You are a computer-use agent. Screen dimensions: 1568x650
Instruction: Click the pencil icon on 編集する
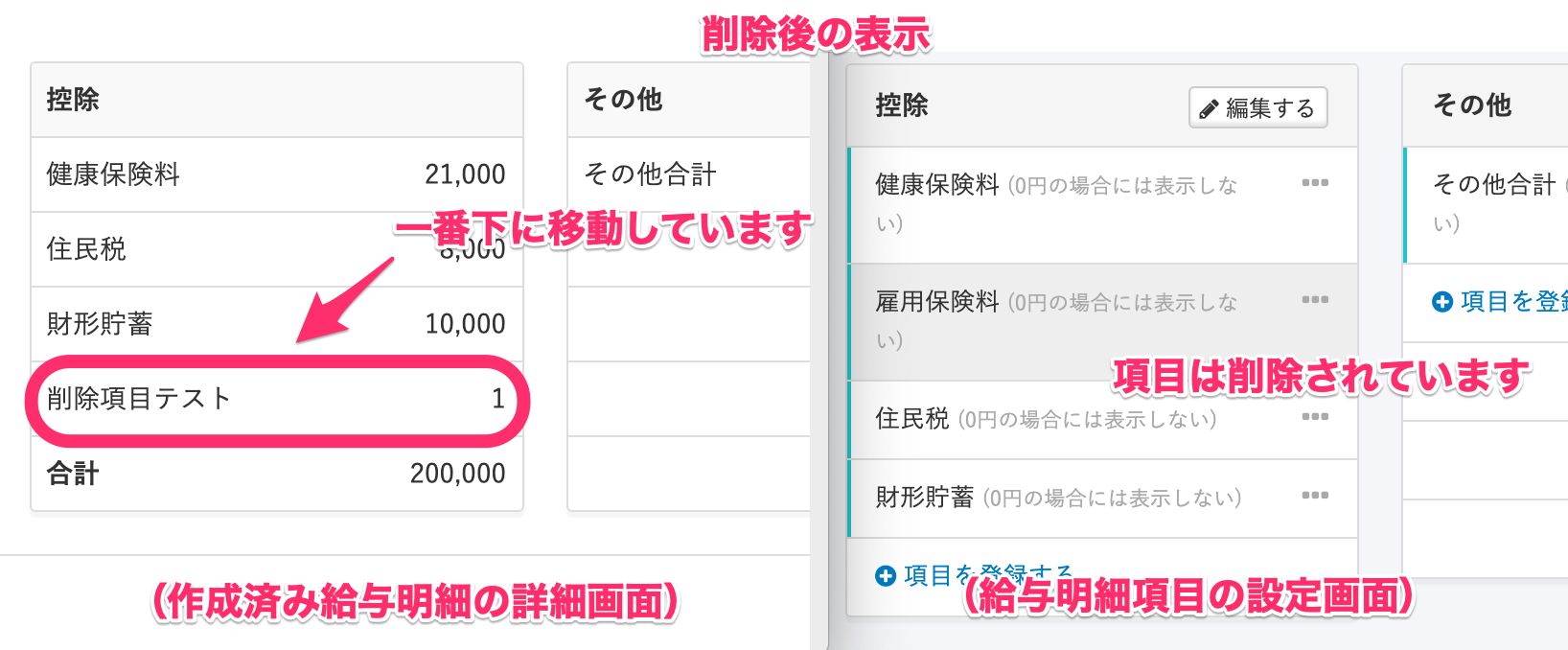pyautogui.click(x=1210, y=108)
